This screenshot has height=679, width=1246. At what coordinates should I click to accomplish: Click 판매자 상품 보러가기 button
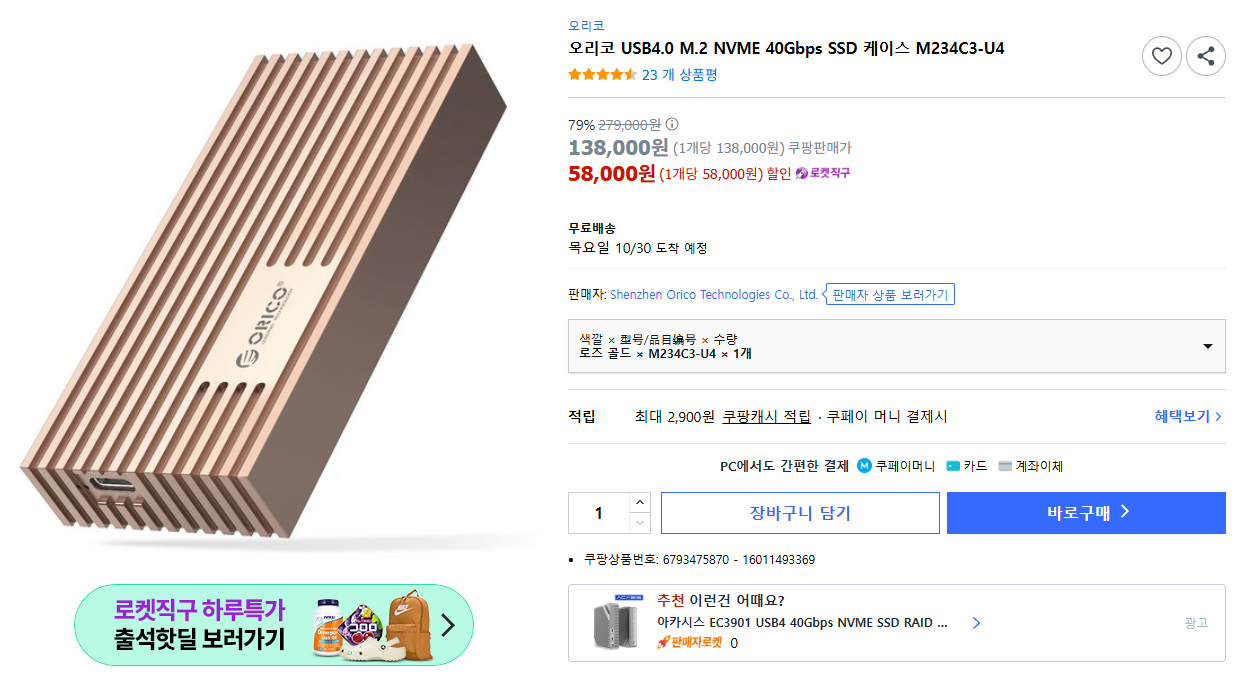pyautogui.click(x=890, y=295)
